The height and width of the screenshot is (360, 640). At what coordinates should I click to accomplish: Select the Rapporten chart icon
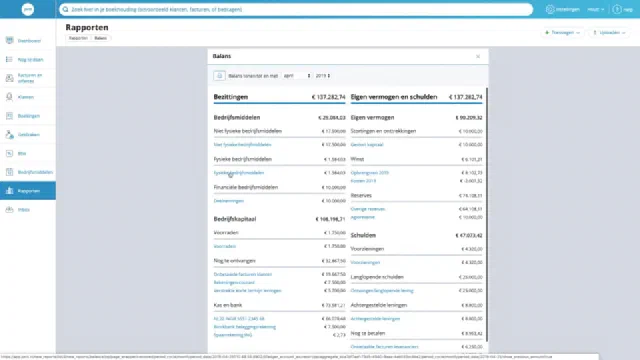(x=9, y=191)
